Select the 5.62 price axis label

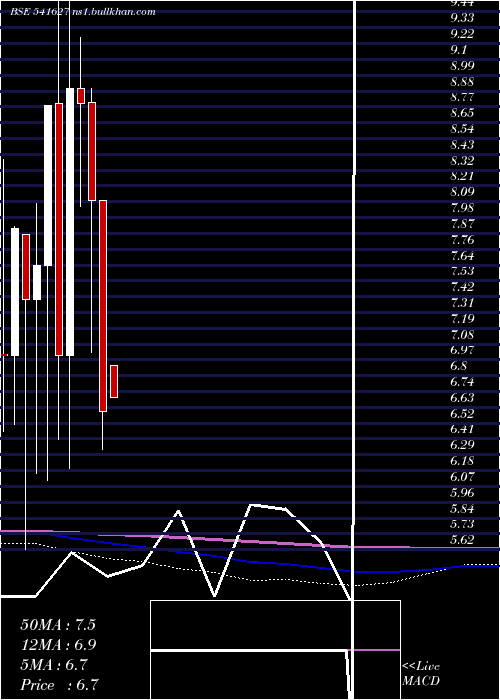click(x=462, y=540)
